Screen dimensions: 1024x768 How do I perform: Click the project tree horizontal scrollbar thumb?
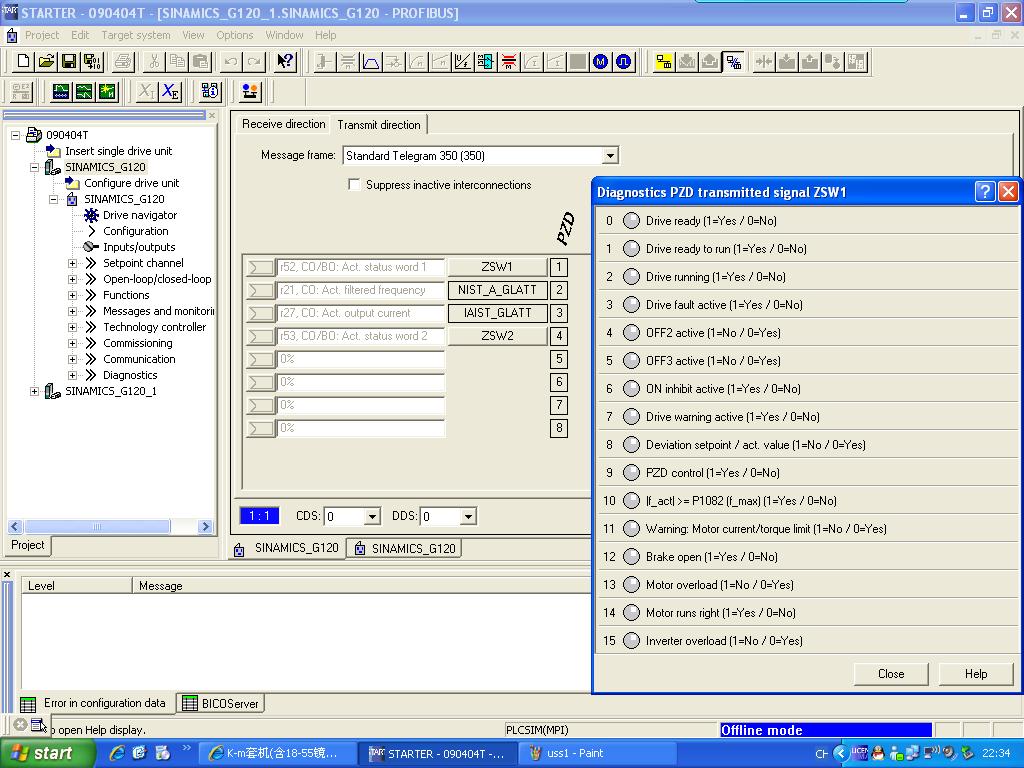point(97,526)
